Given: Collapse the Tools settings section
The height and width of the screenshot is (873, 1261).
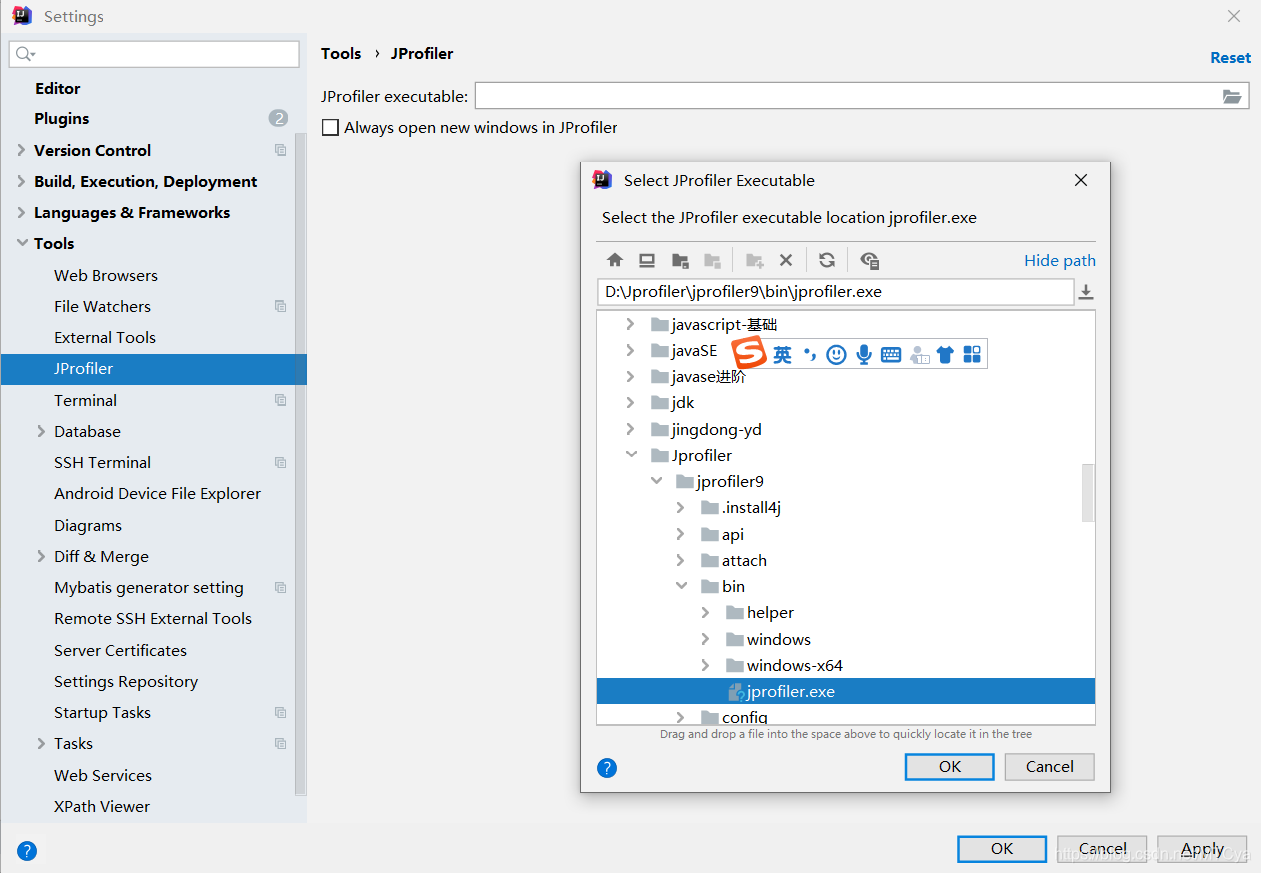Looking at the screenshot, I should (x=21, y=243).
